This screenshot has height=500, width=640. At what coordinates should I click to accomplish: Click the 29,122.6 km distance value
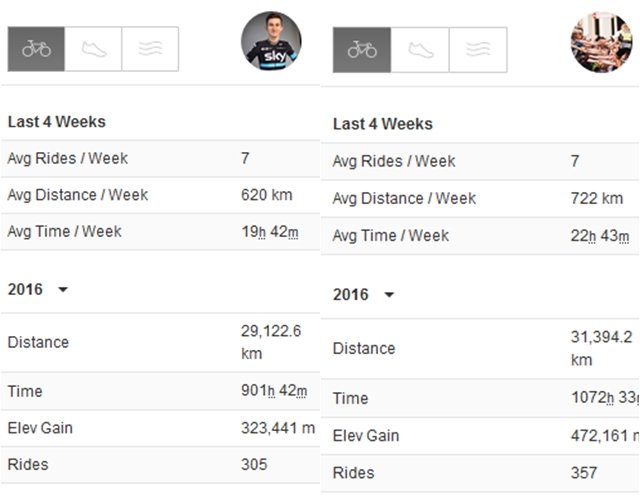coord(271,342)
